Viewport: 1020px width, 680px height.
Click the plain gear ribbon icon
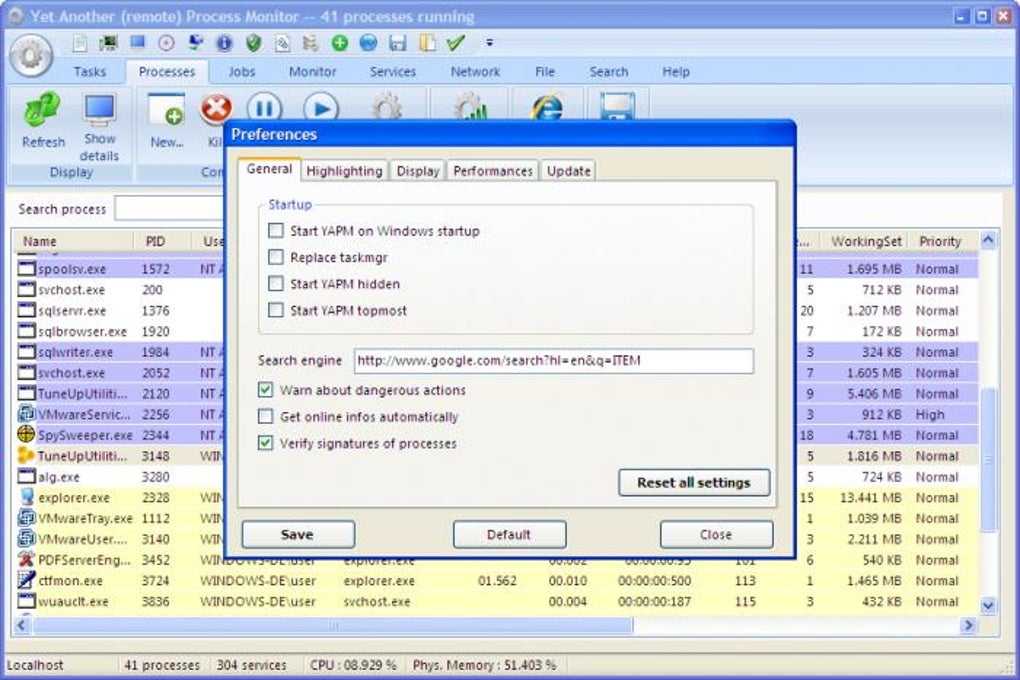pyautogui.click(x=386, y=107)
